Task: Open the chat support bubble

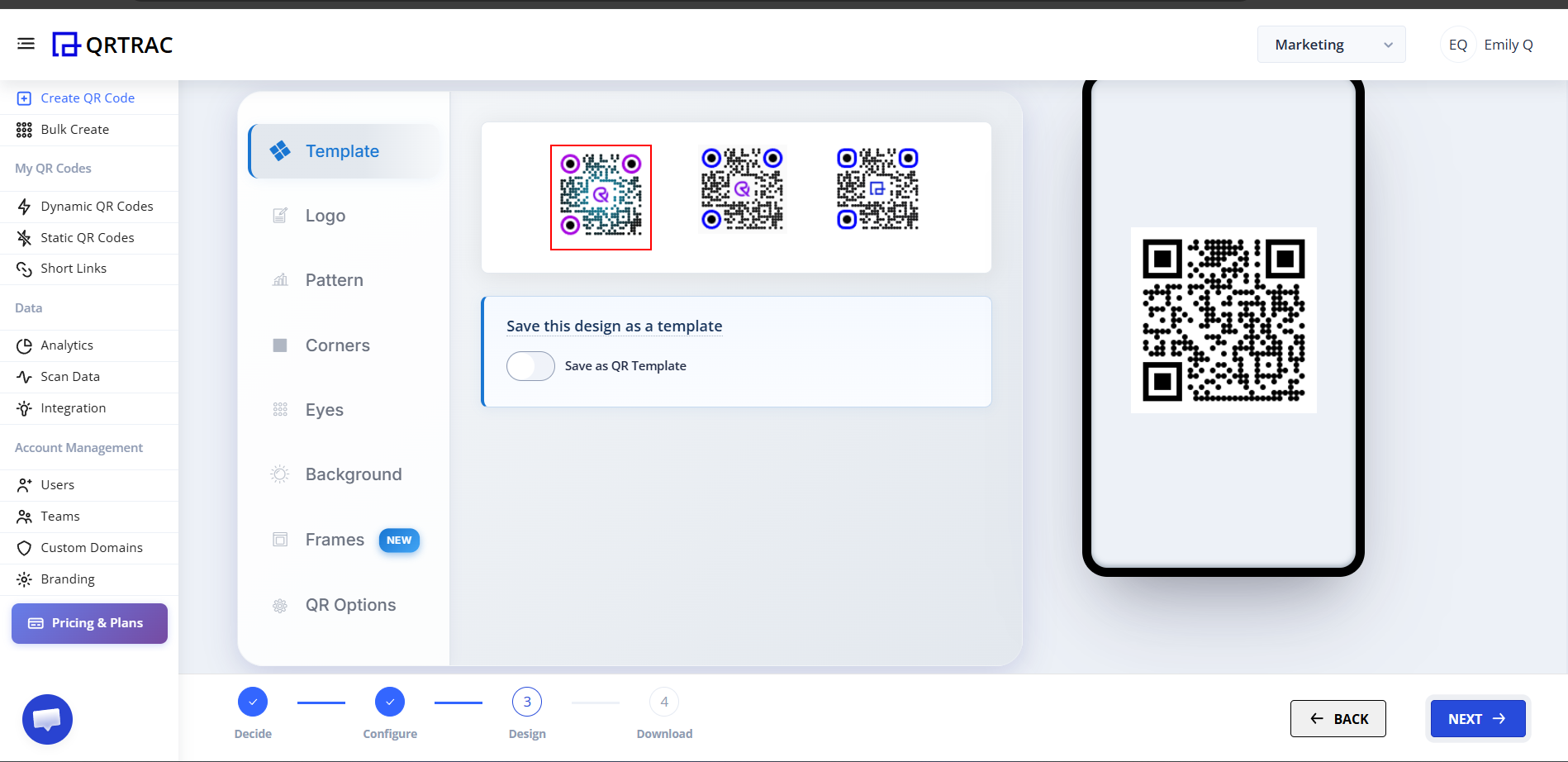Action: 47,719
